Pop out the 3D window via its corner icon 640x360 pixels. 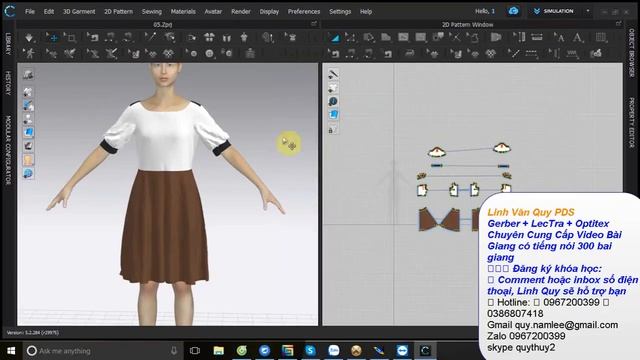tap(313, 24)
